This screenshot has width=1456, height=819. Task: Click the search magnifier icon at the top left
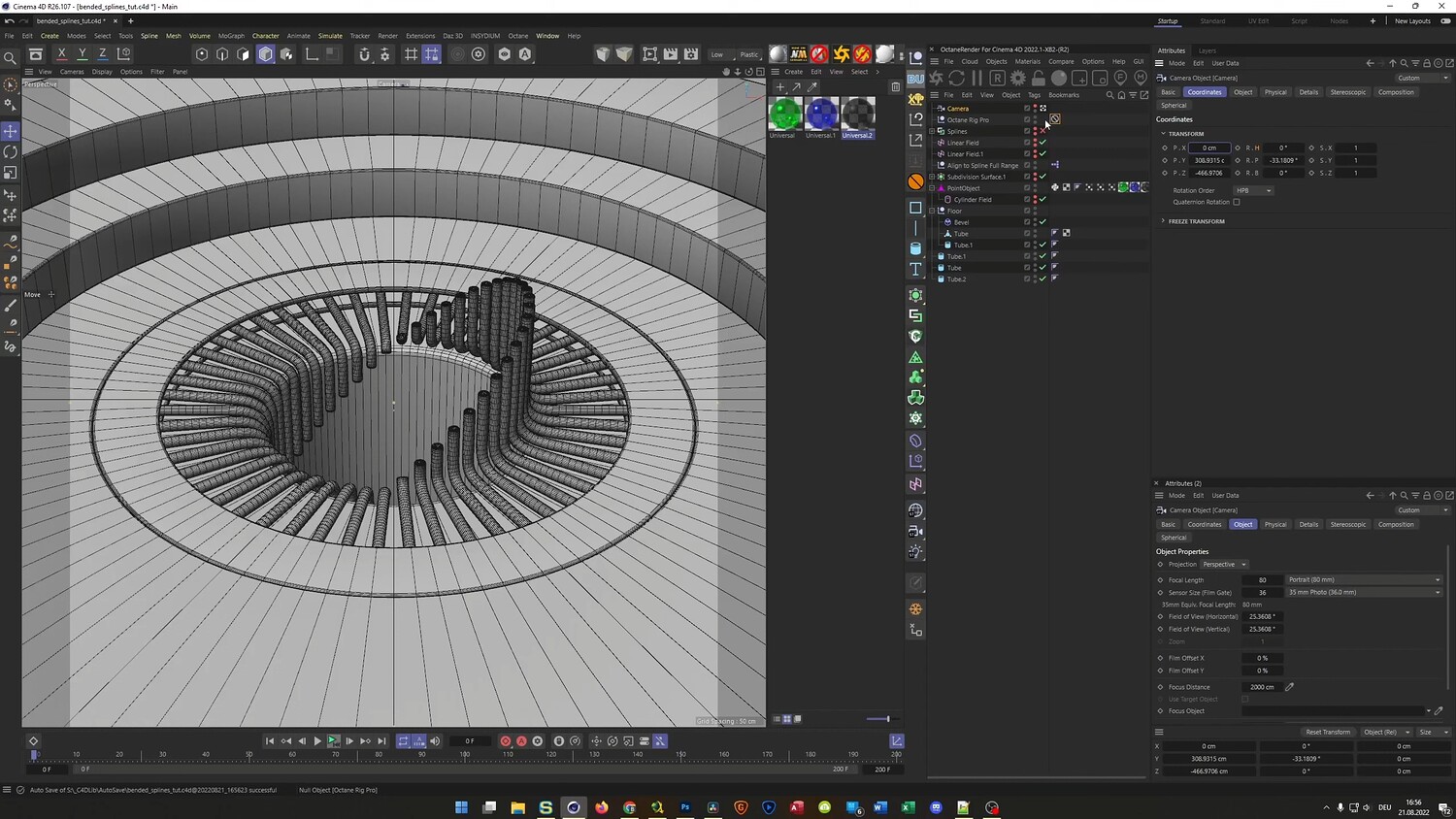(11, 58)
